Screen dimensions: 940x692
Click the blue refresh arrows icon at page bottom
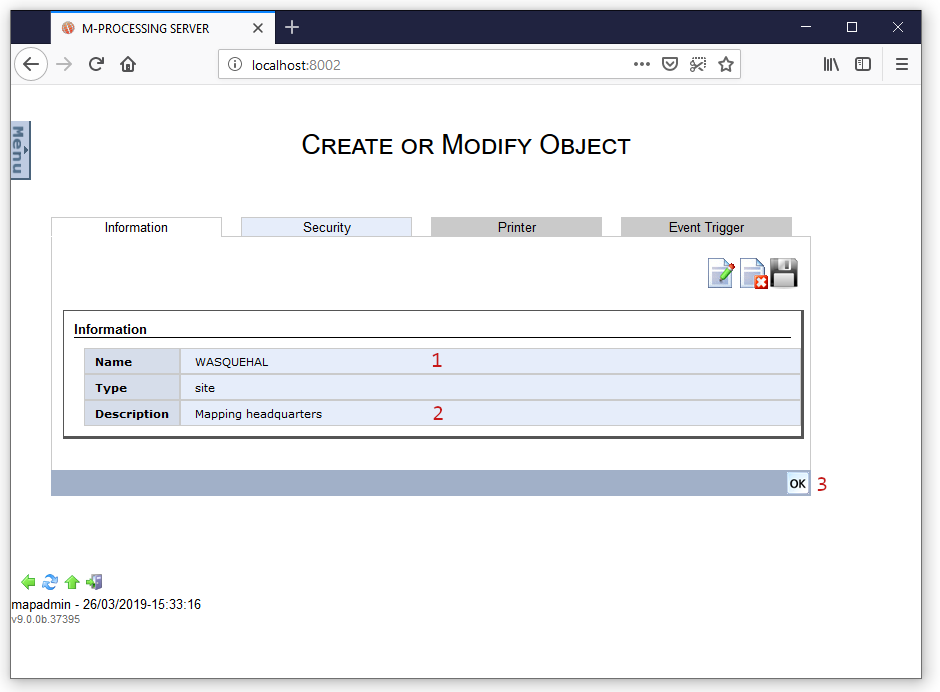[50, 582]
